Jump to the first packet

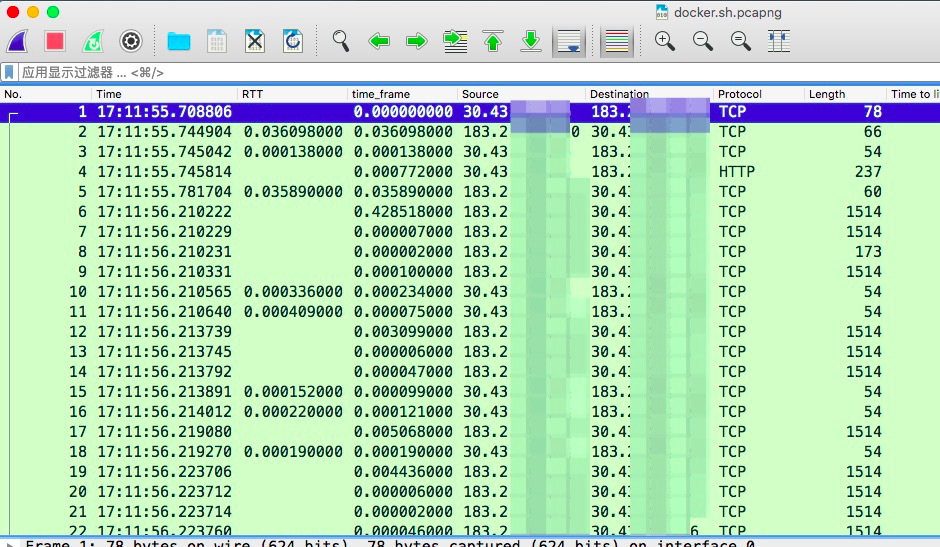pos(493,41)
